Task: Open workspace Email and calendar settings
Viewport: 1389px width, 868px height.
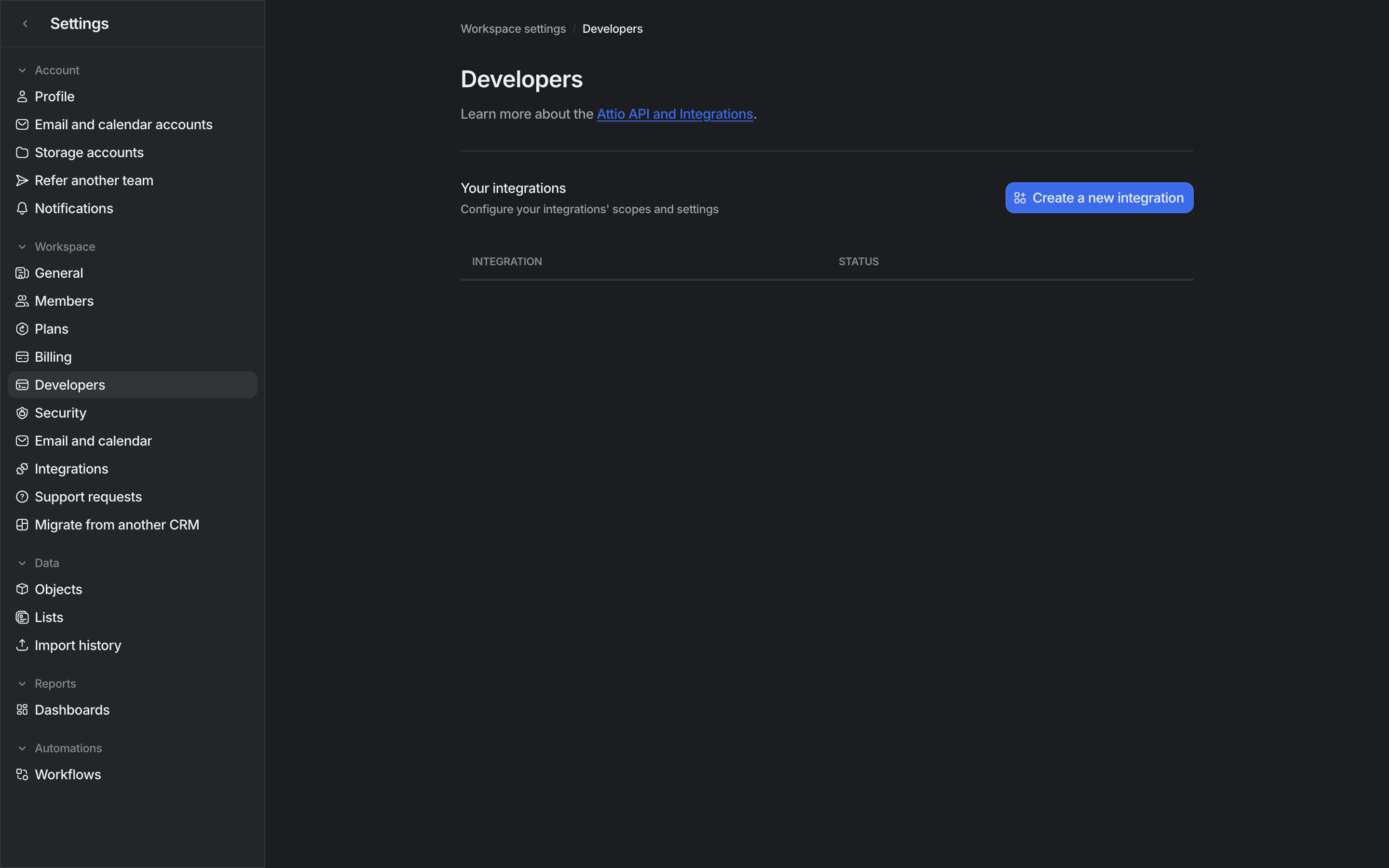Action: tap(133, 441)
